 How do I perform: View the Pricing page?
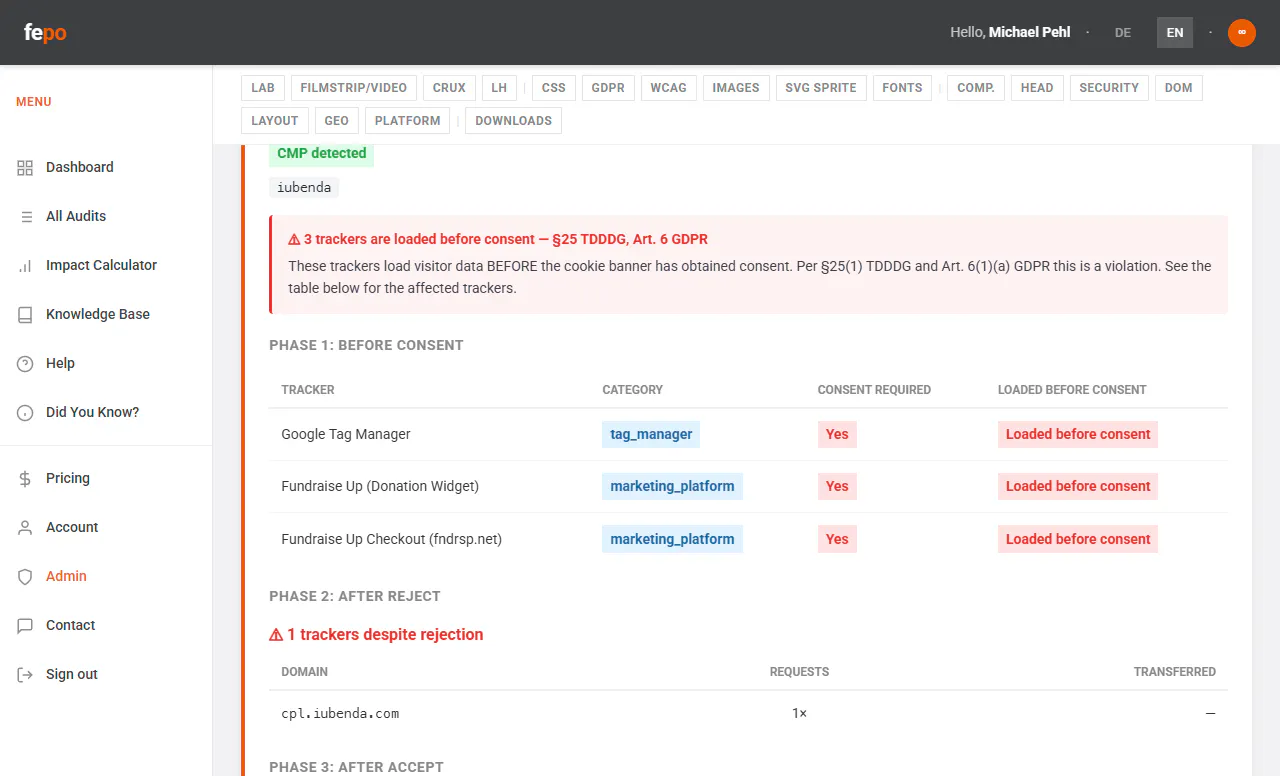pyautogui.click(x=68, y=479)
